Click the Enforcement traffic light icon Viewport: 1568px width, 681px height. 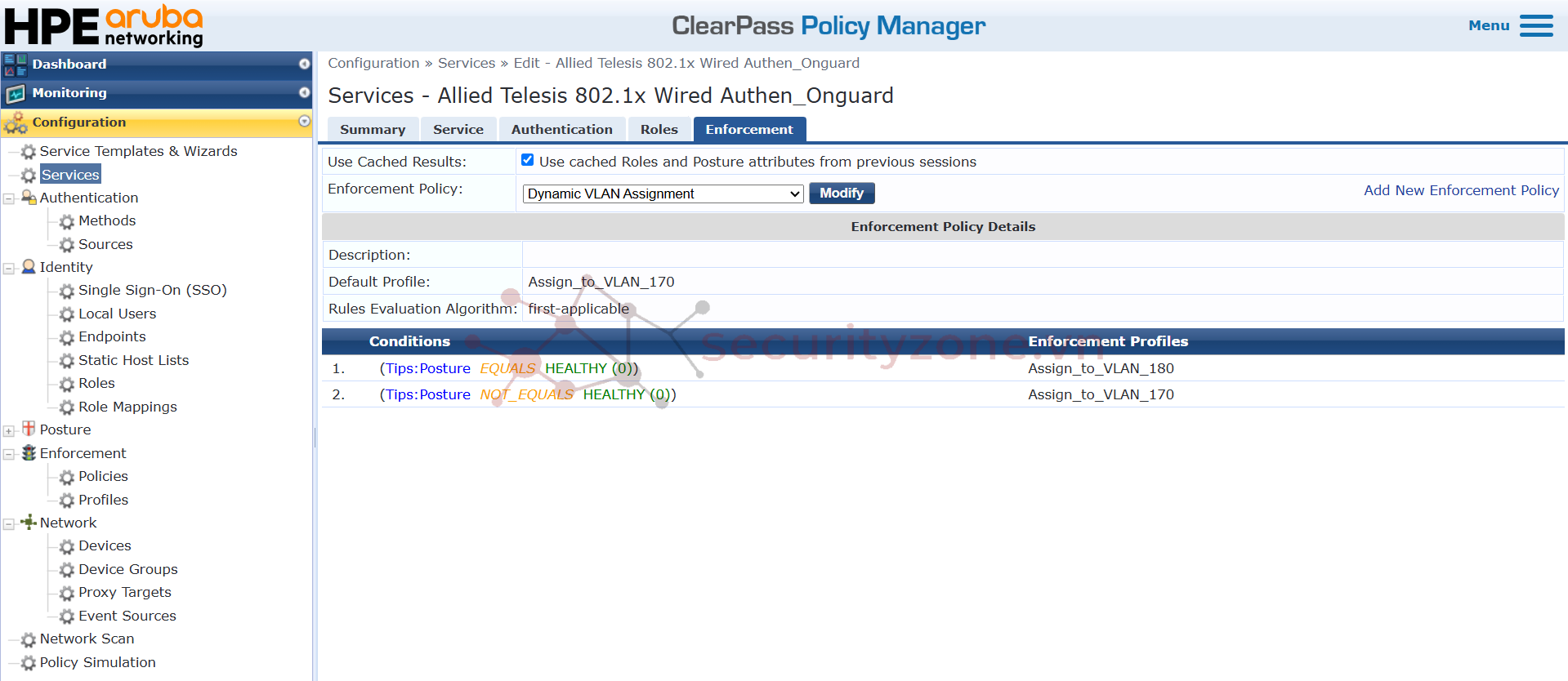pyautogui.click(x=29, y=453)
